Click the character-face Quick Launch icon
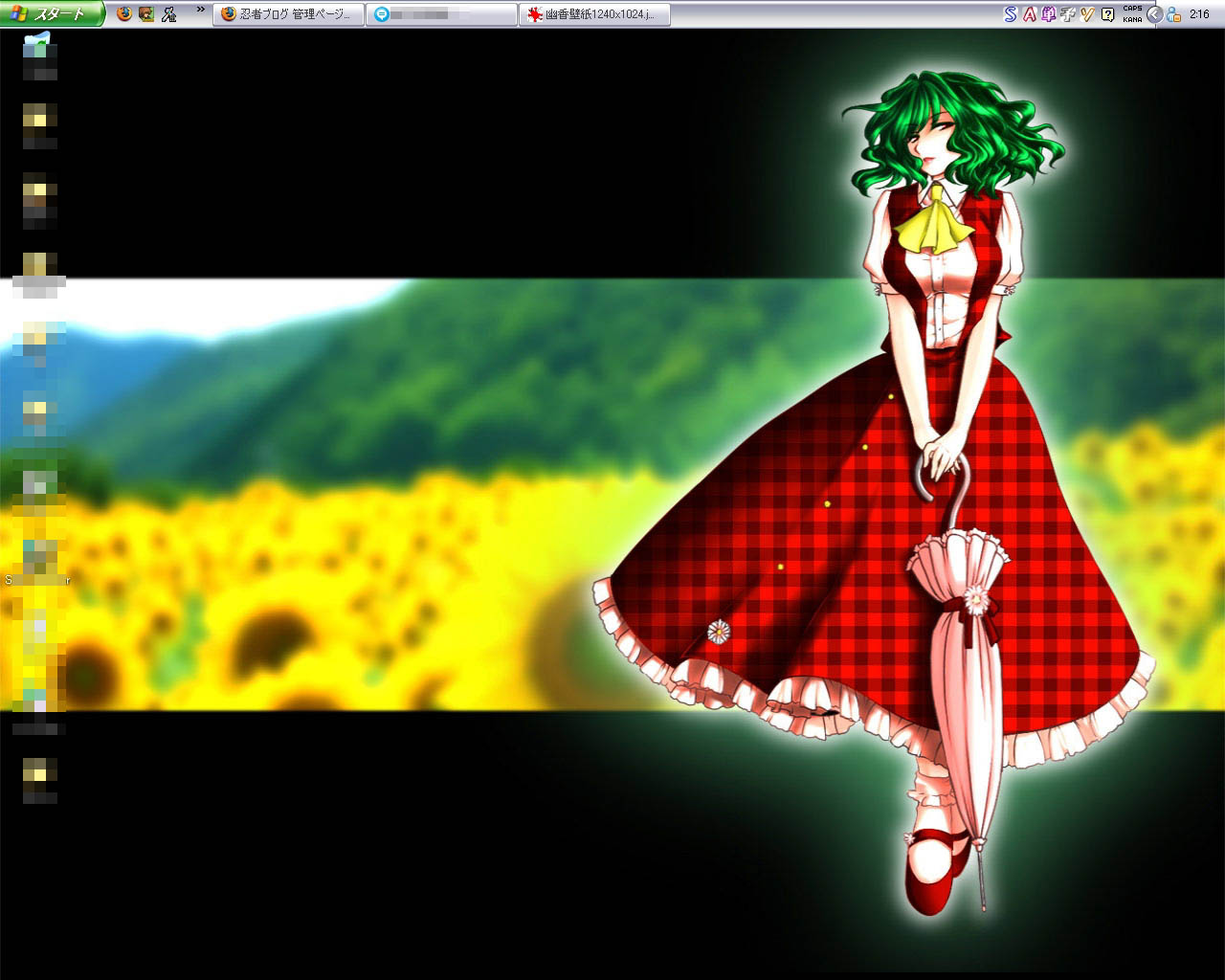This screenshot has width=1225, height=980. tap(146, 14)
